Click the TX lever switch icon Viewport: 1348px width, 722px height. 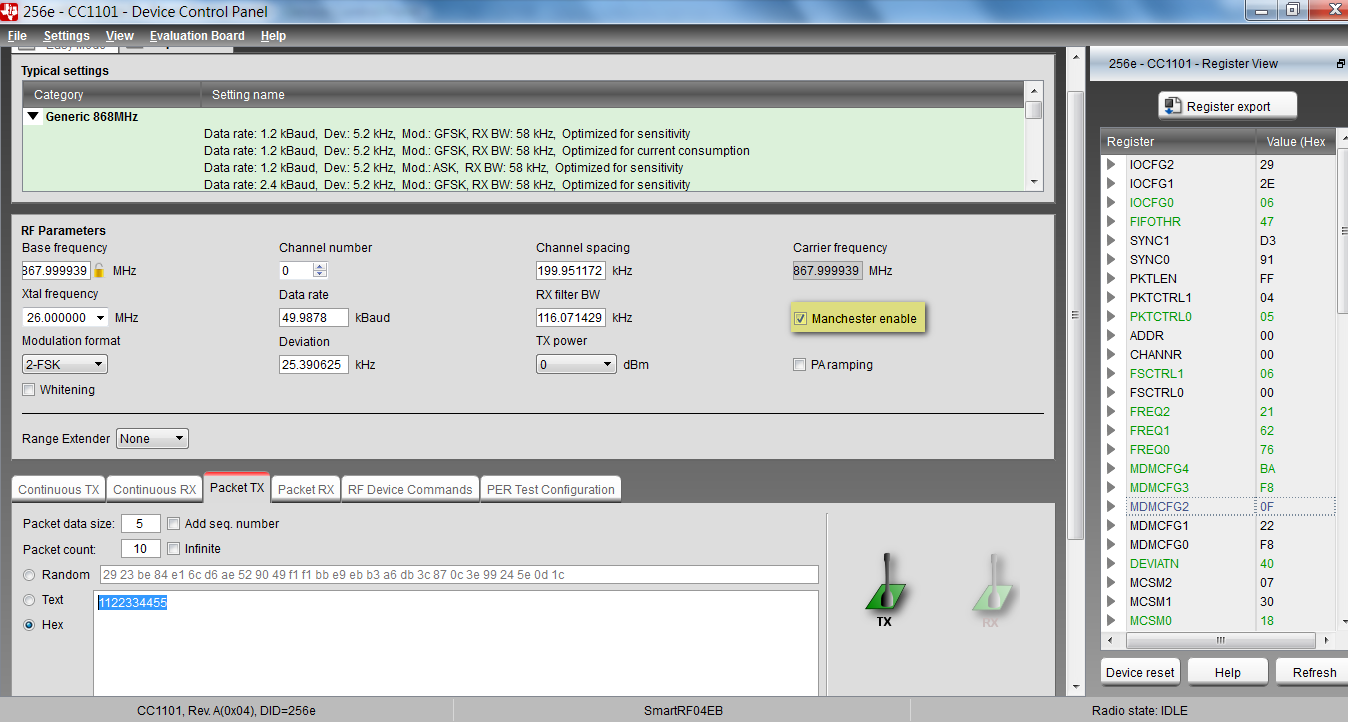pos(884,582)
